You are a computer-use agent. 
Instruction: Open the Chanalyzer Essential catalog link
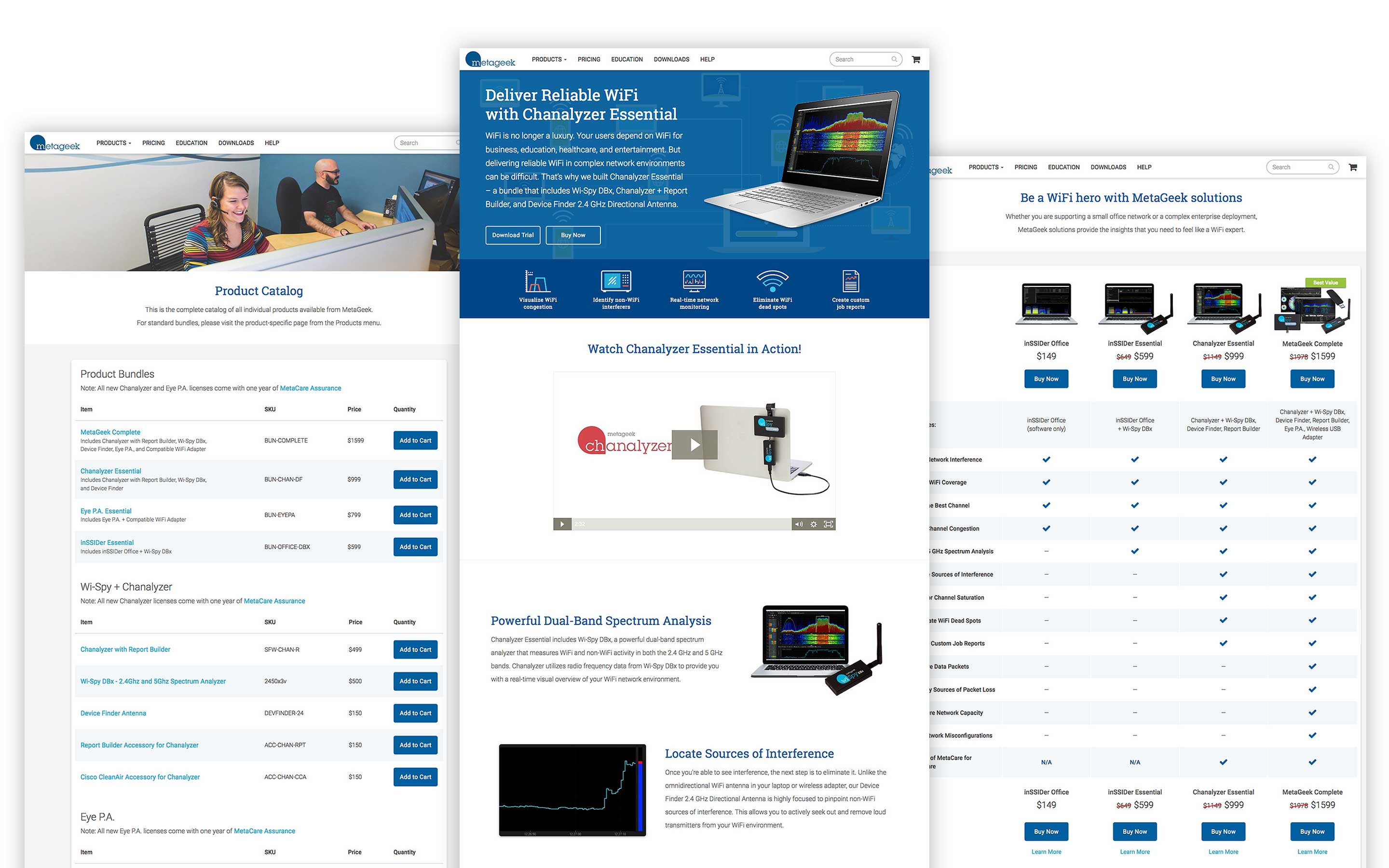(x=111, y=471)
